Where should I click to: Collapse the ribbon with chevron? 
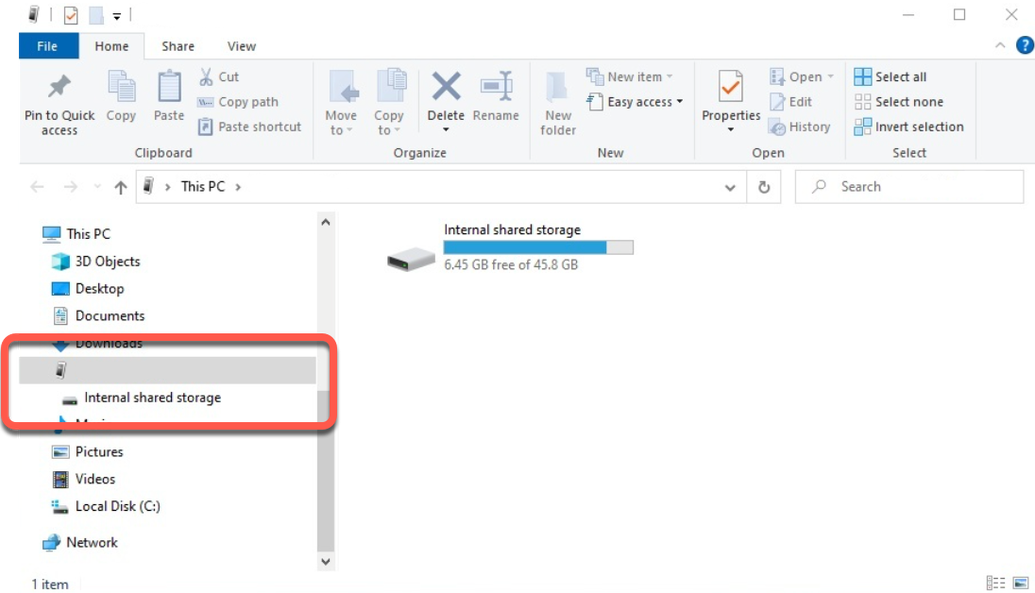1001,46
